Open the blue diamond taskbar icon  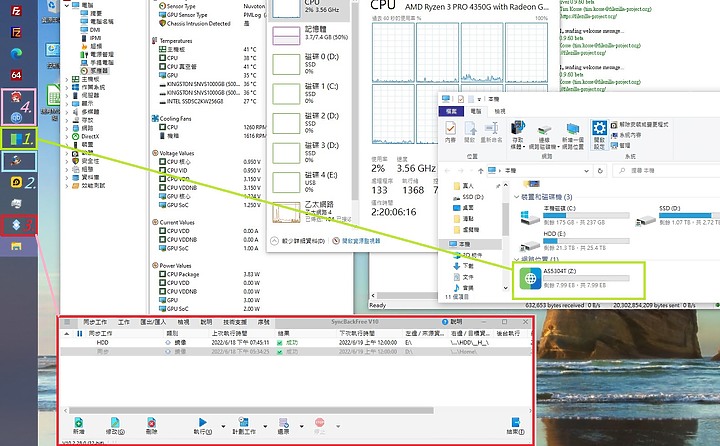tap(16, 225)
